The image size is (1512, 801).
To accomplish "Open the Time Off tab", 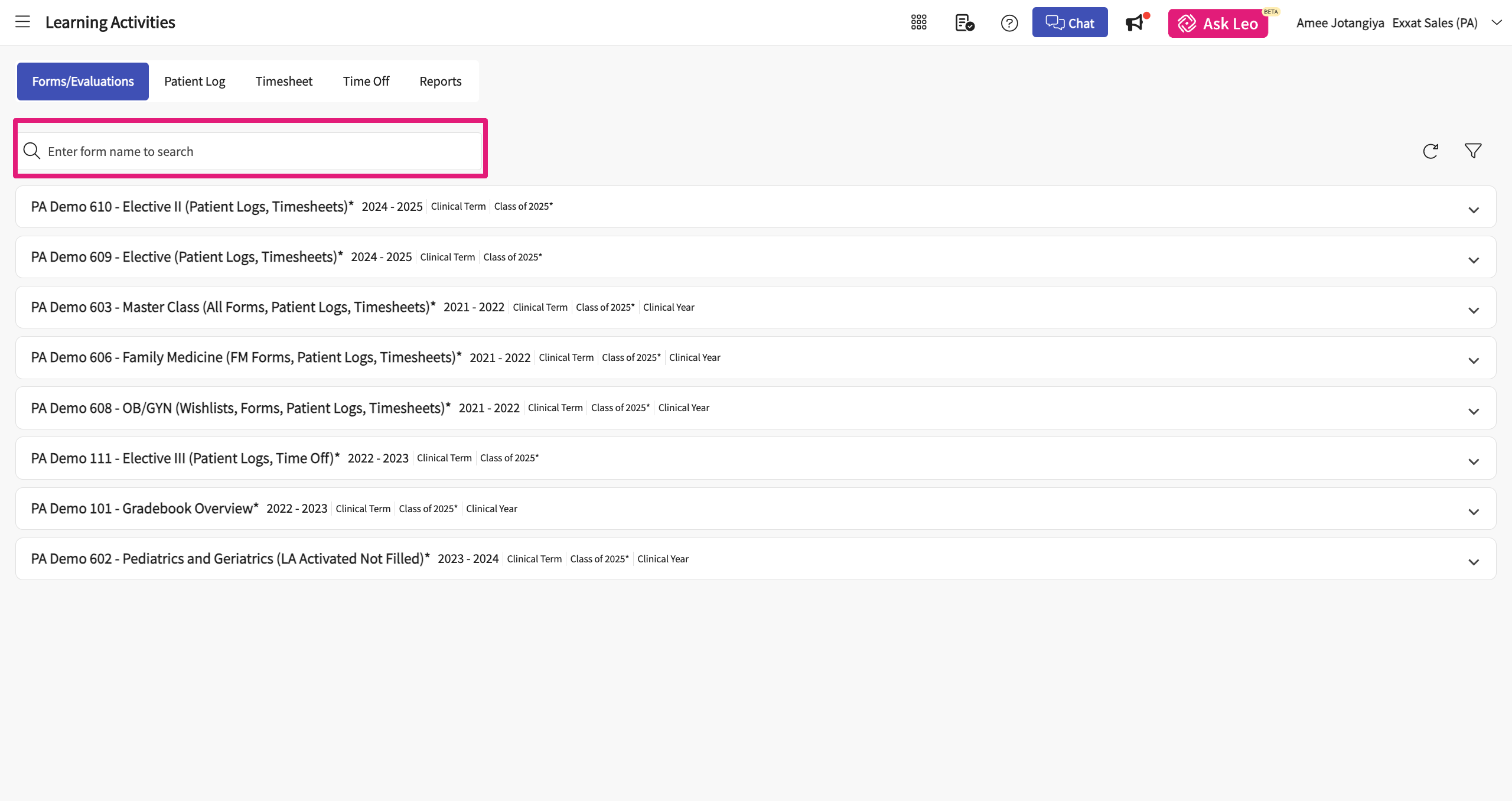I will tap(366, 82).
